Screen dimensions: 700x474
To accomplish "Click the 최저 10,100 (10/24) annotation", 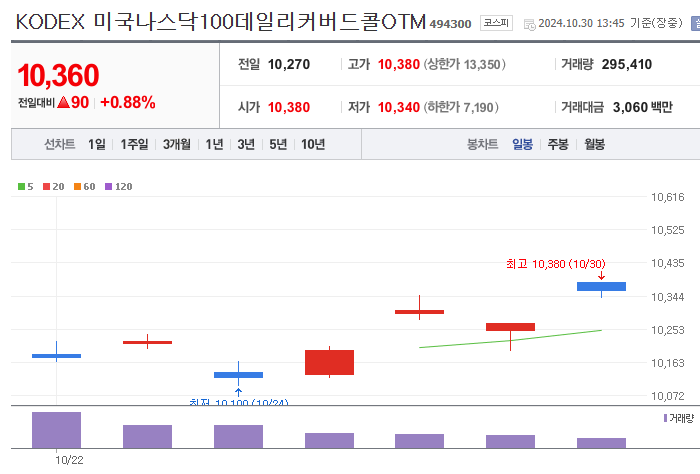I will [x=239, y=402].
